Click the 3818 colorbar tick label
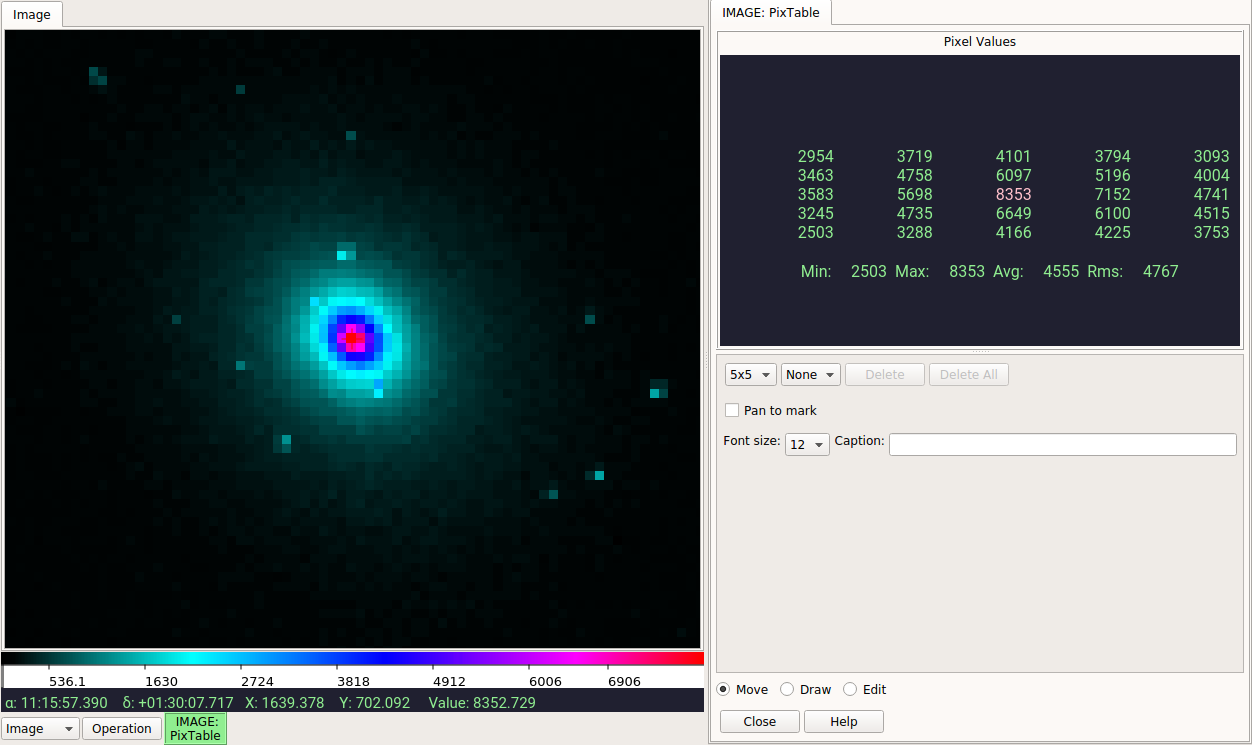The image size is (1252, 745). (x=353, y=681)
